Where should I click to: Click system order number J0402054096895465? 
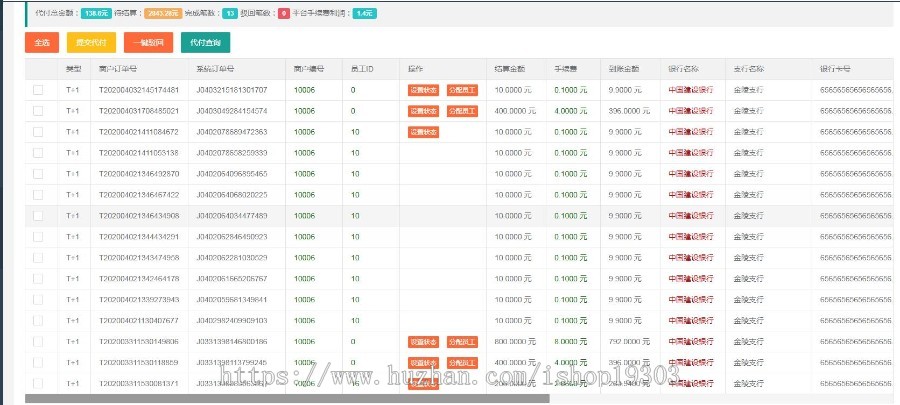click(232, 174)
